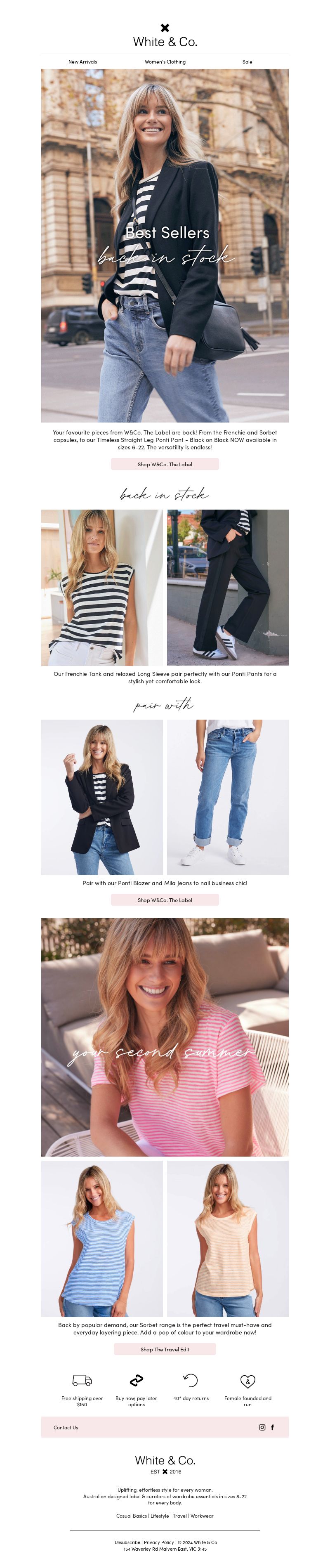
Task: Open the Facebook icon in footer bar
Action: (272, 1427)
